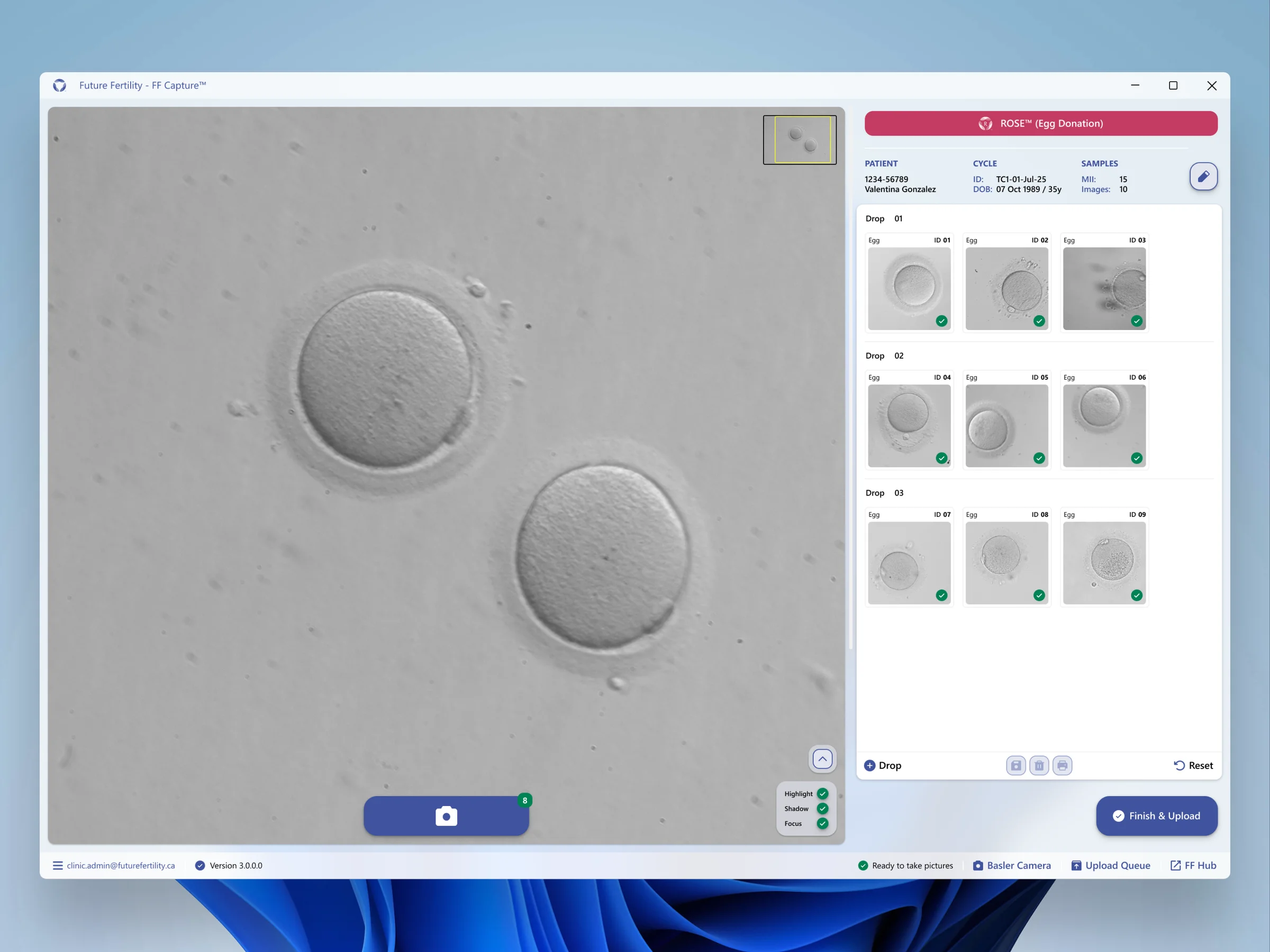Click the Focus check indicator

click(822, 823)
